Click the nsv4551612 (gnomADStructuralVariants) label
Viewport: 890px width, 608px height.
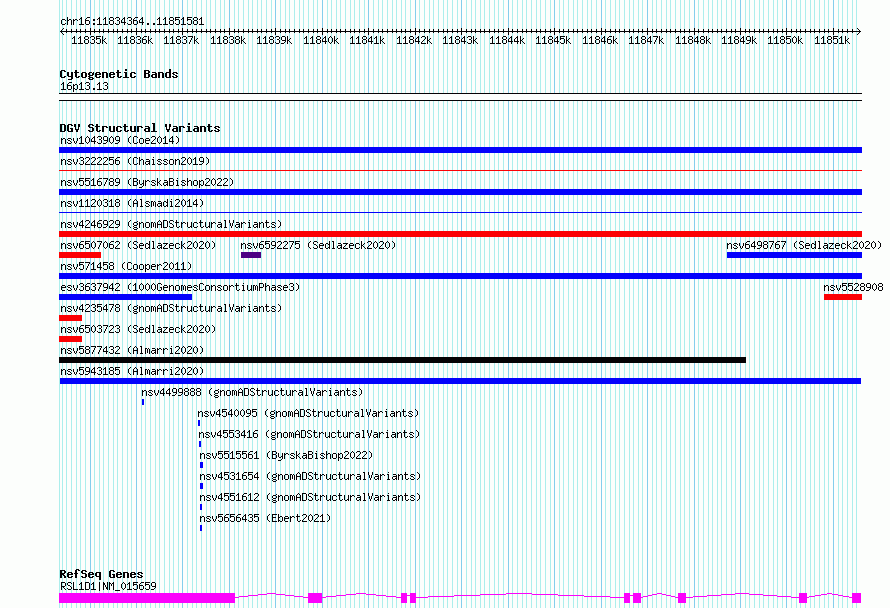pos(310,497)
